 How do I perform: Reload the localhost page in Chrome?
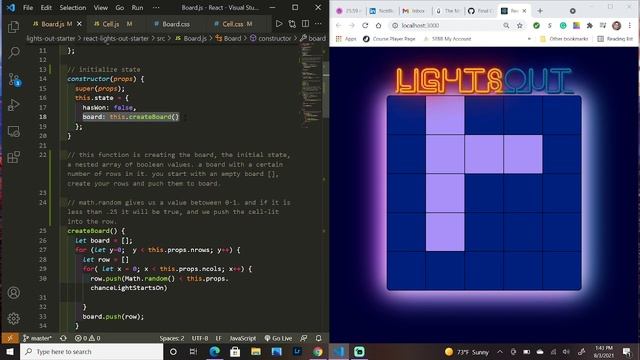click(365, 25)
